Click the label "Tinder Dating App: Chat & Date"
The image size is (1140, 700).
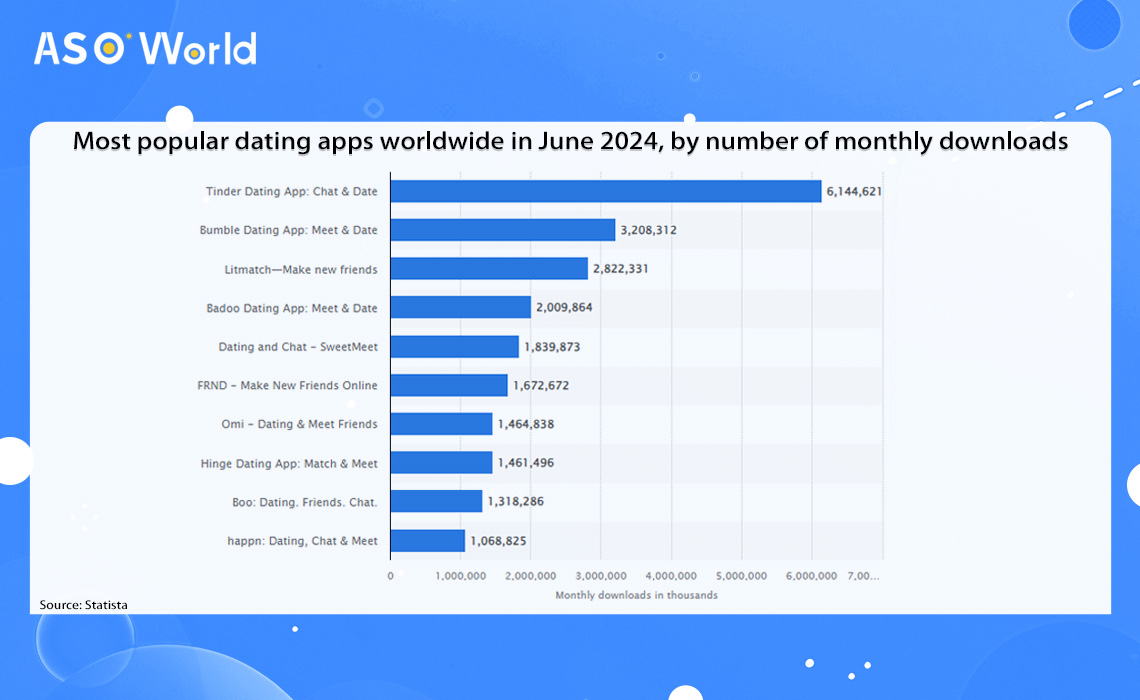[292, 191]
